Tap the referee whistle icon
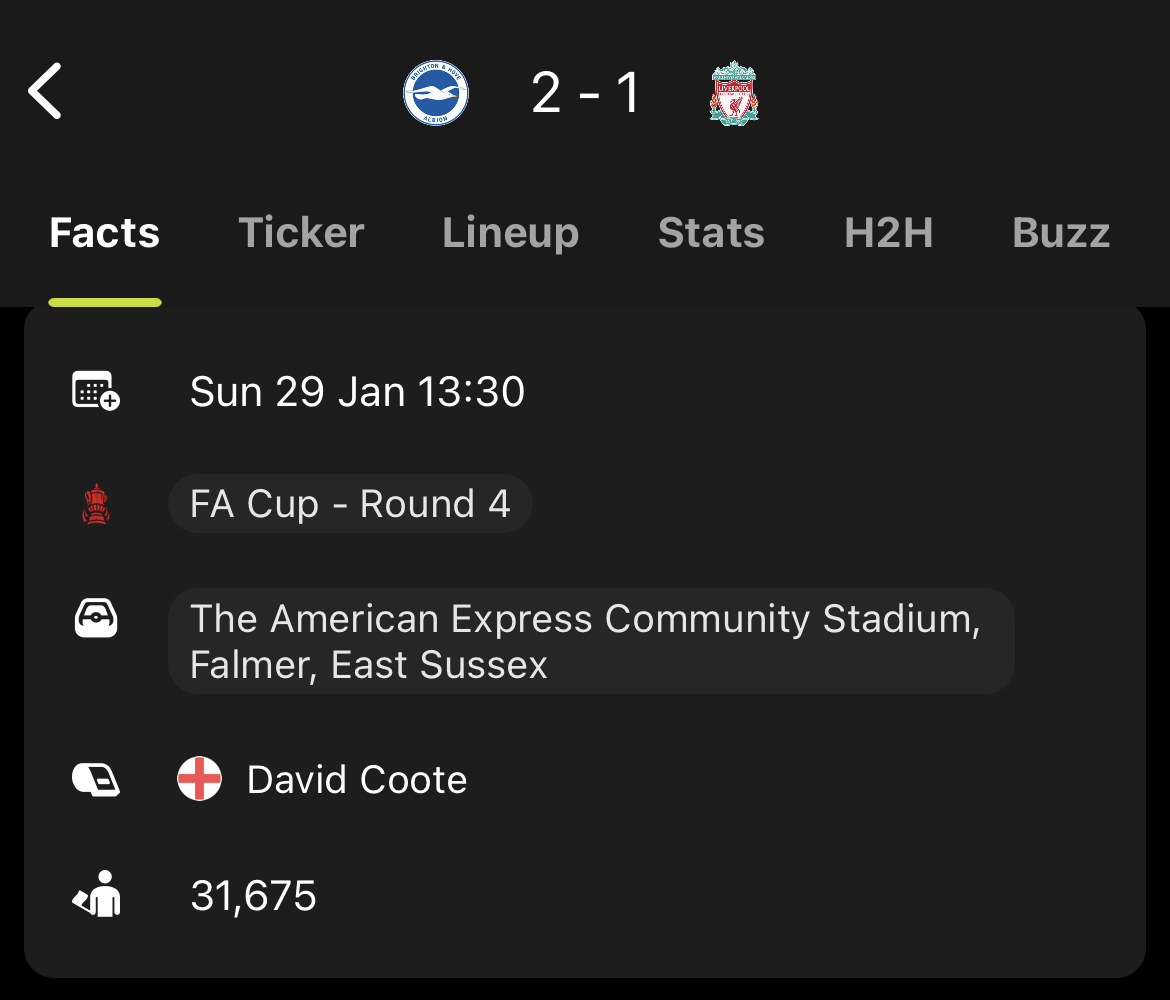 coord(96,780)
